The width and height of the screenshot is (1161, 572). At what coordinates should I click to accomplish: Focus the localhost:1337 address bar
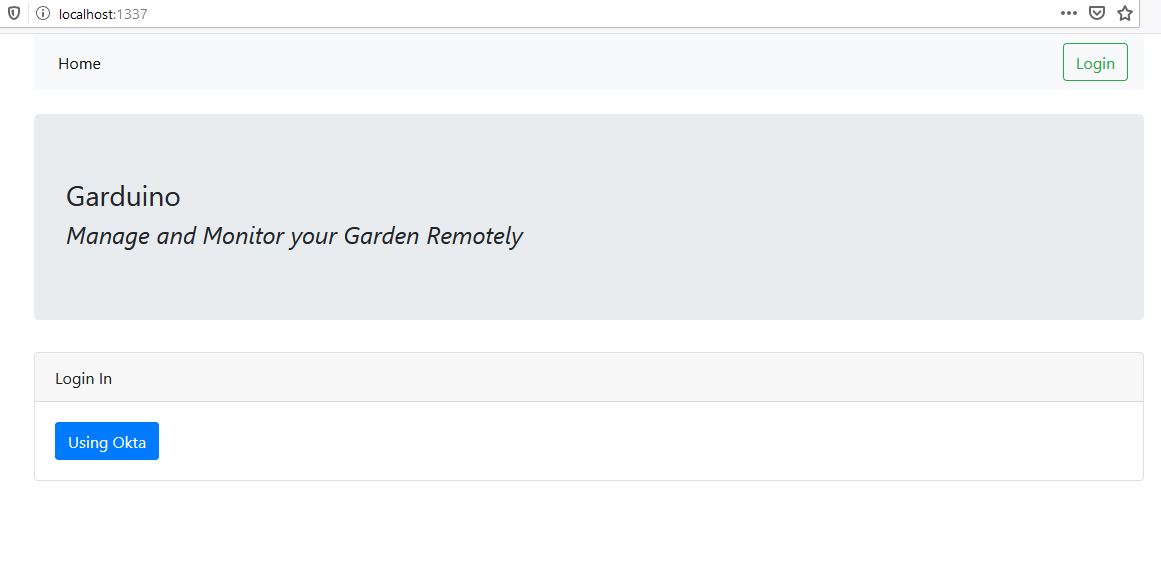pos(500,14)
